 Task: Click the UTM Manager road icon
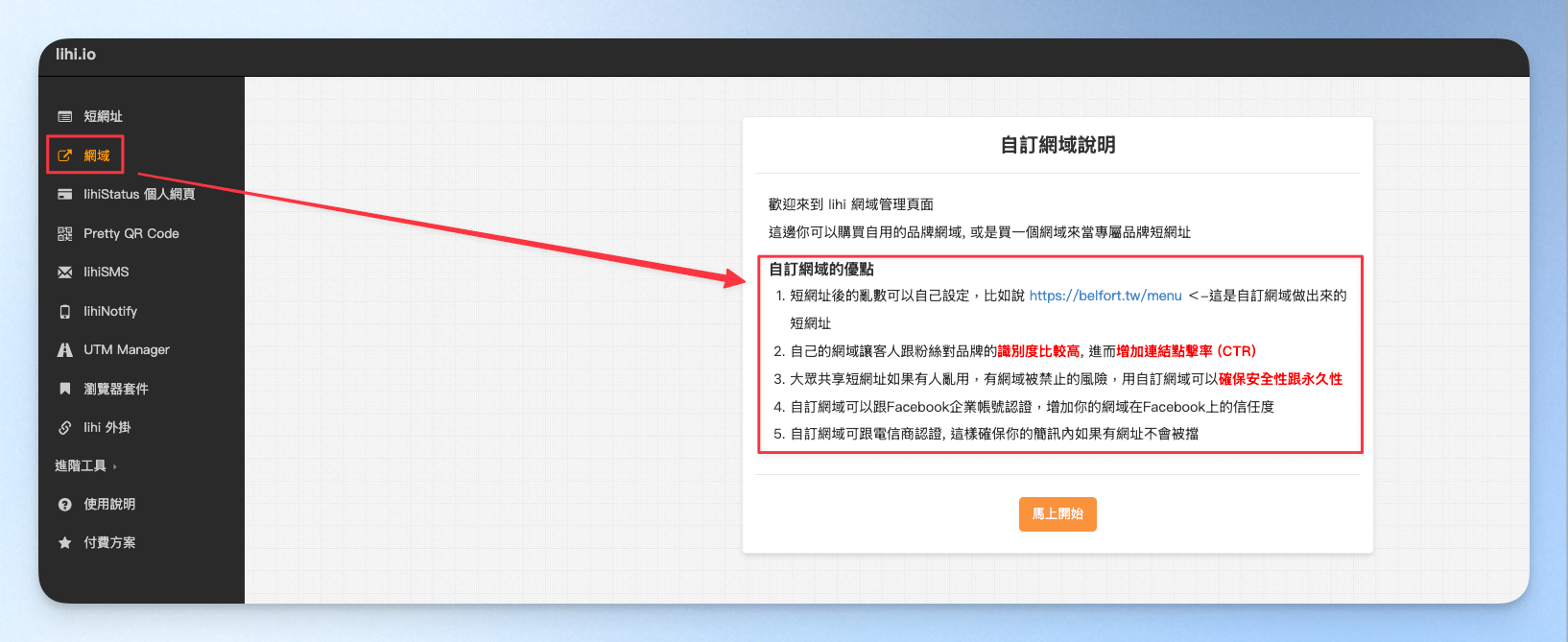click(x=65, y=350)
